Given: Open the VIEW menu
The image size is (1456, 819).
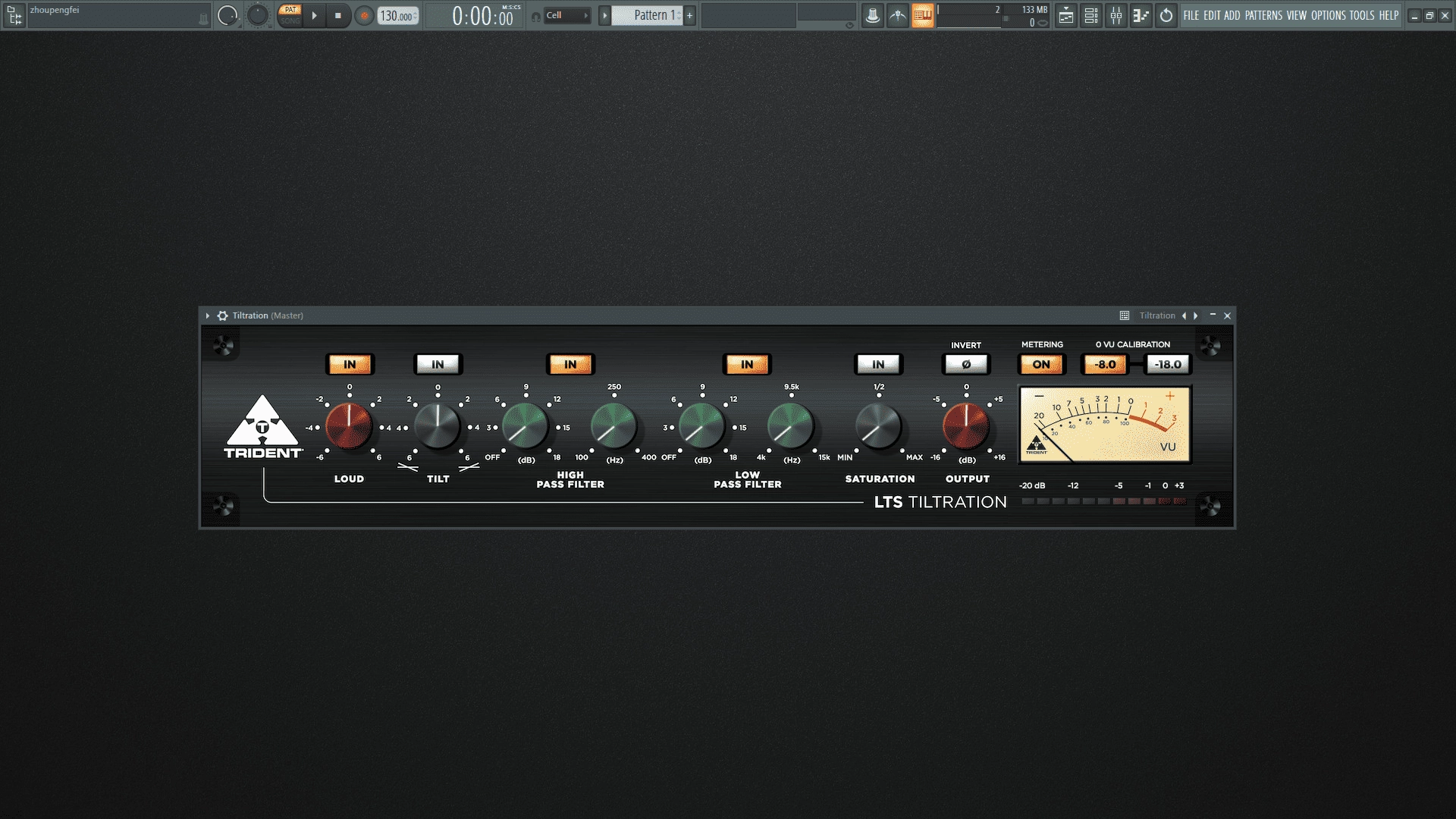Looking at the screenshot, I should pos(1297,15).
